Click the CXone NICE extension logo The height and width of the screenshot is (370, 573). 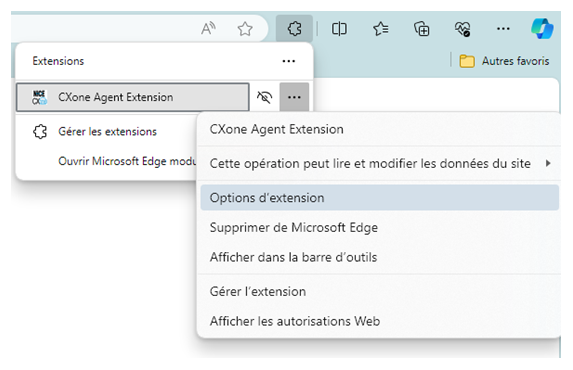tap(39, 97)
